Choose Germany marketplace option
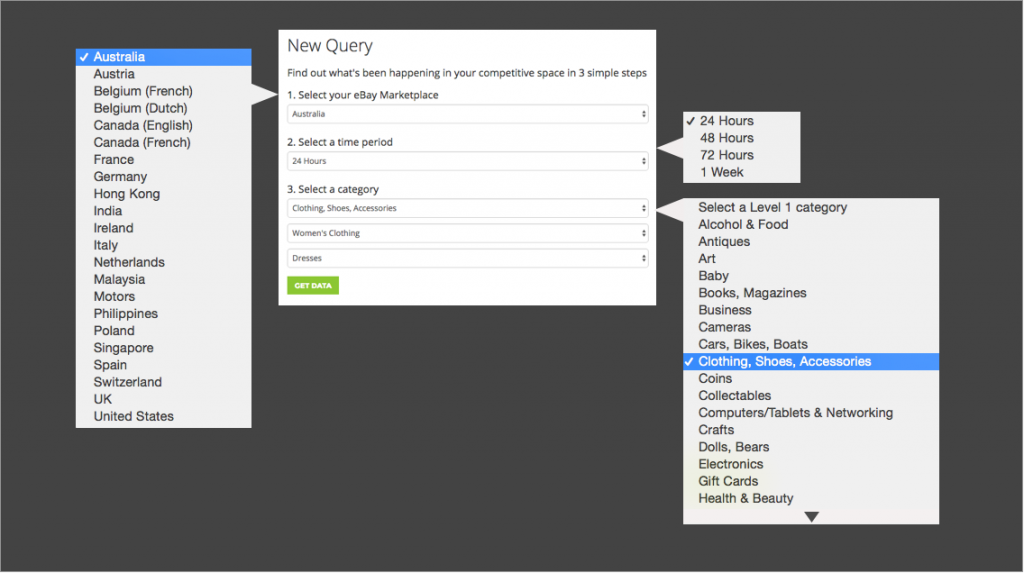 coord(163,176)
